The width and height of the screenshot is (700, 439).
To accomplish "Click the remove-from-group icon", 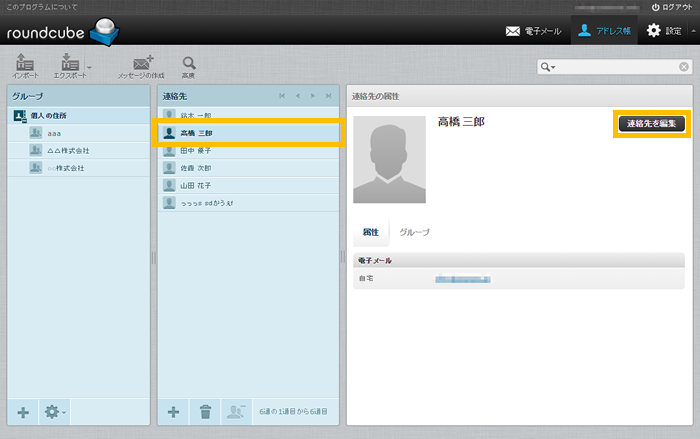I will 236,412.
